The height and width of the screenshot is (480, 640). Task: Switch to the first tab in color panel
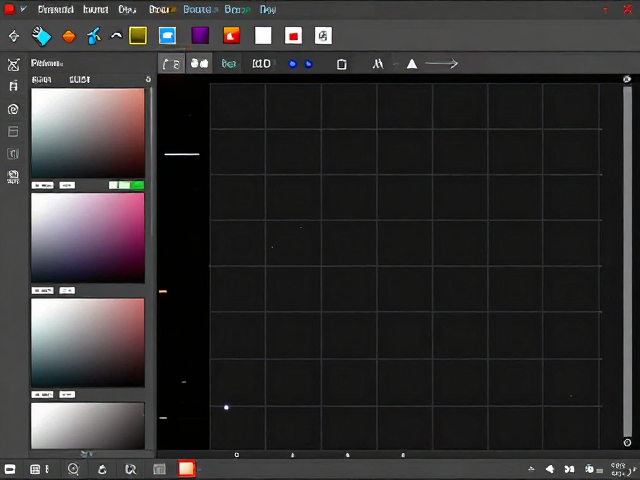point(42,80)
